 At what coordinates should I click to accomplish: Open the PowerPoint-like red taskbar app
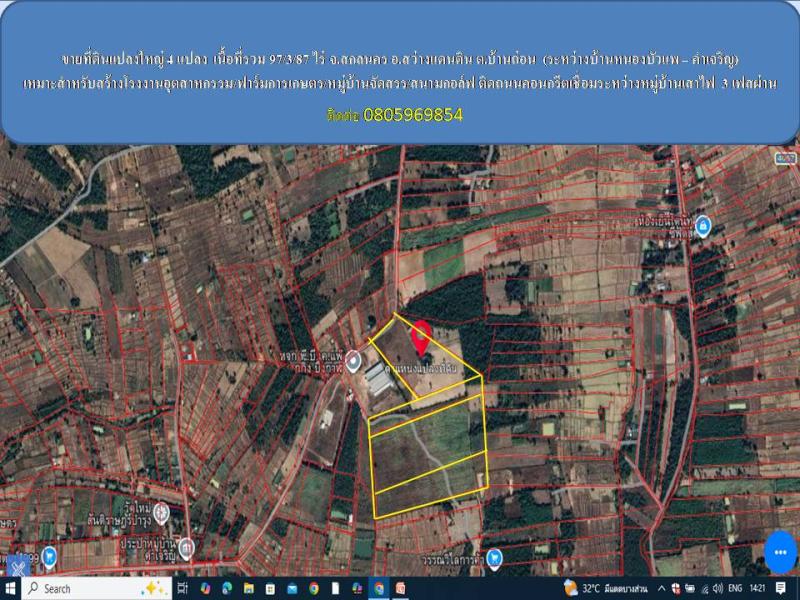click(x=401, y=588)
